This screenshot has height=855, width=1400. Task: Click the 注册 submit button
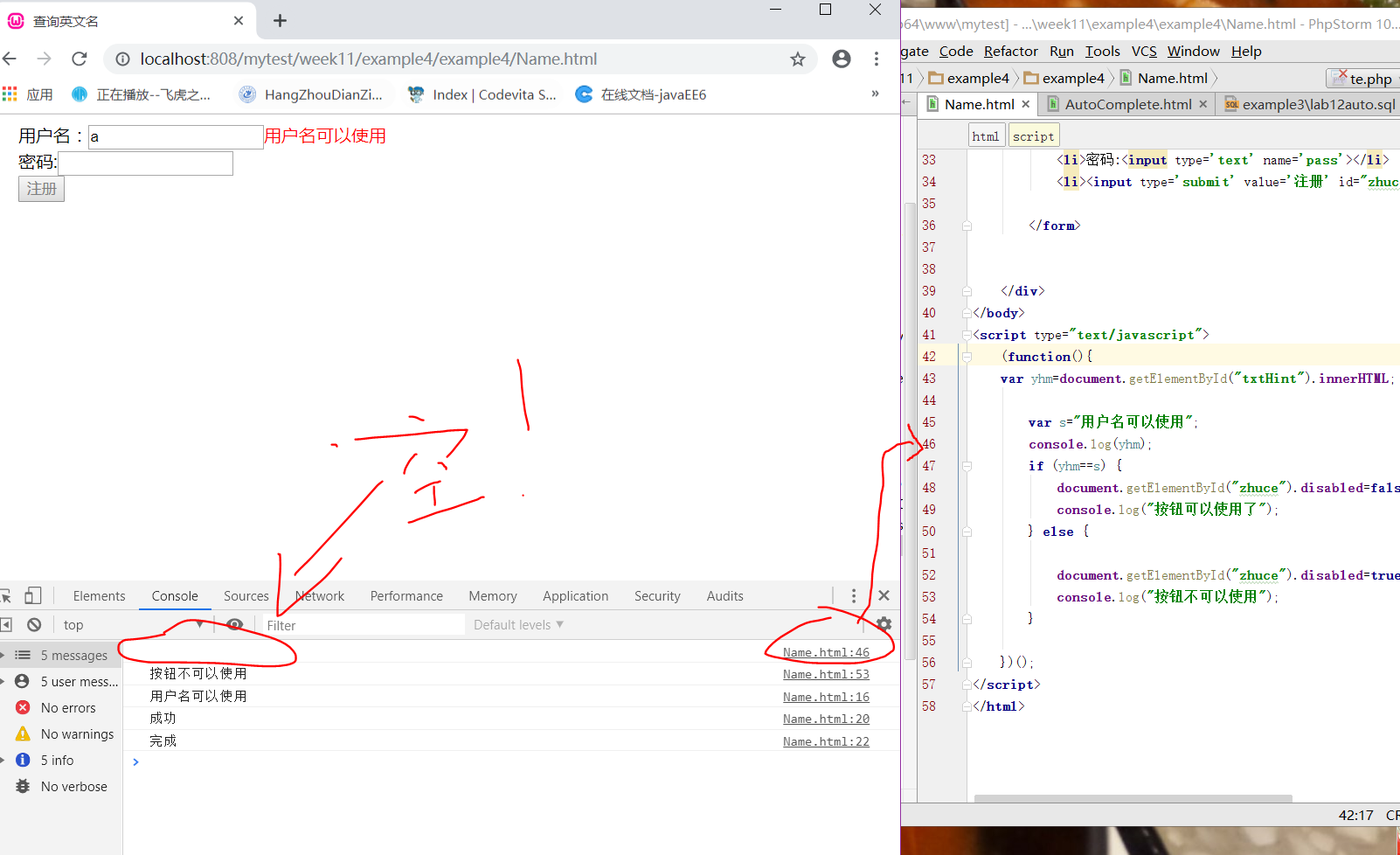pyautogui.click(x=41, y=189)
